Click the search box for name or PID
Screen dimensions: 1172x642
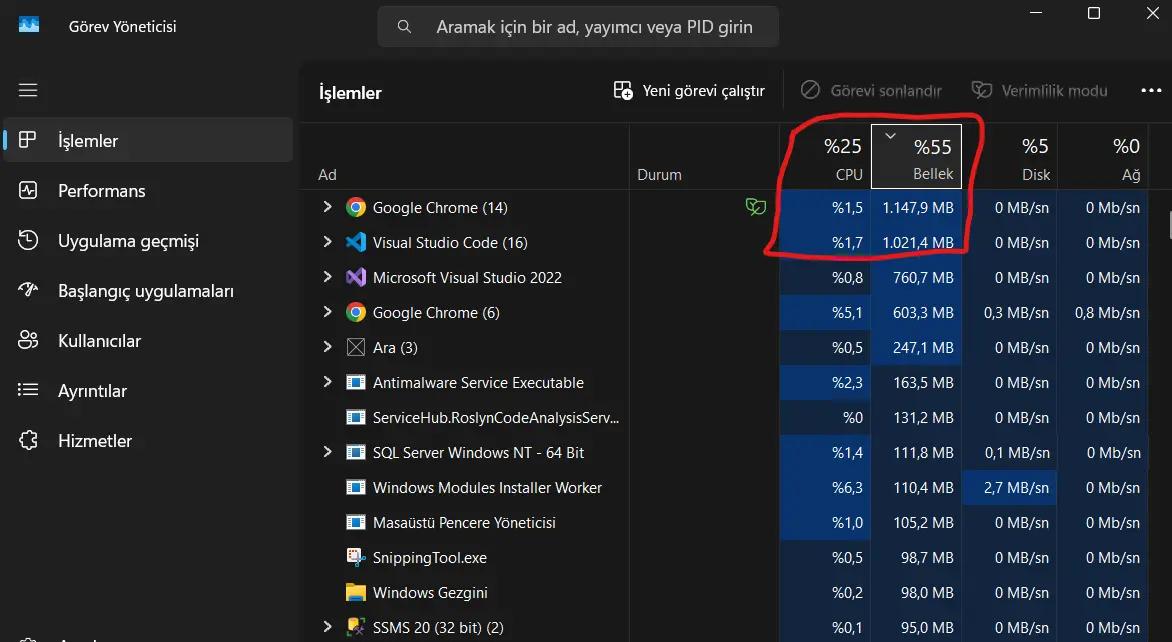tap(578, 27)
